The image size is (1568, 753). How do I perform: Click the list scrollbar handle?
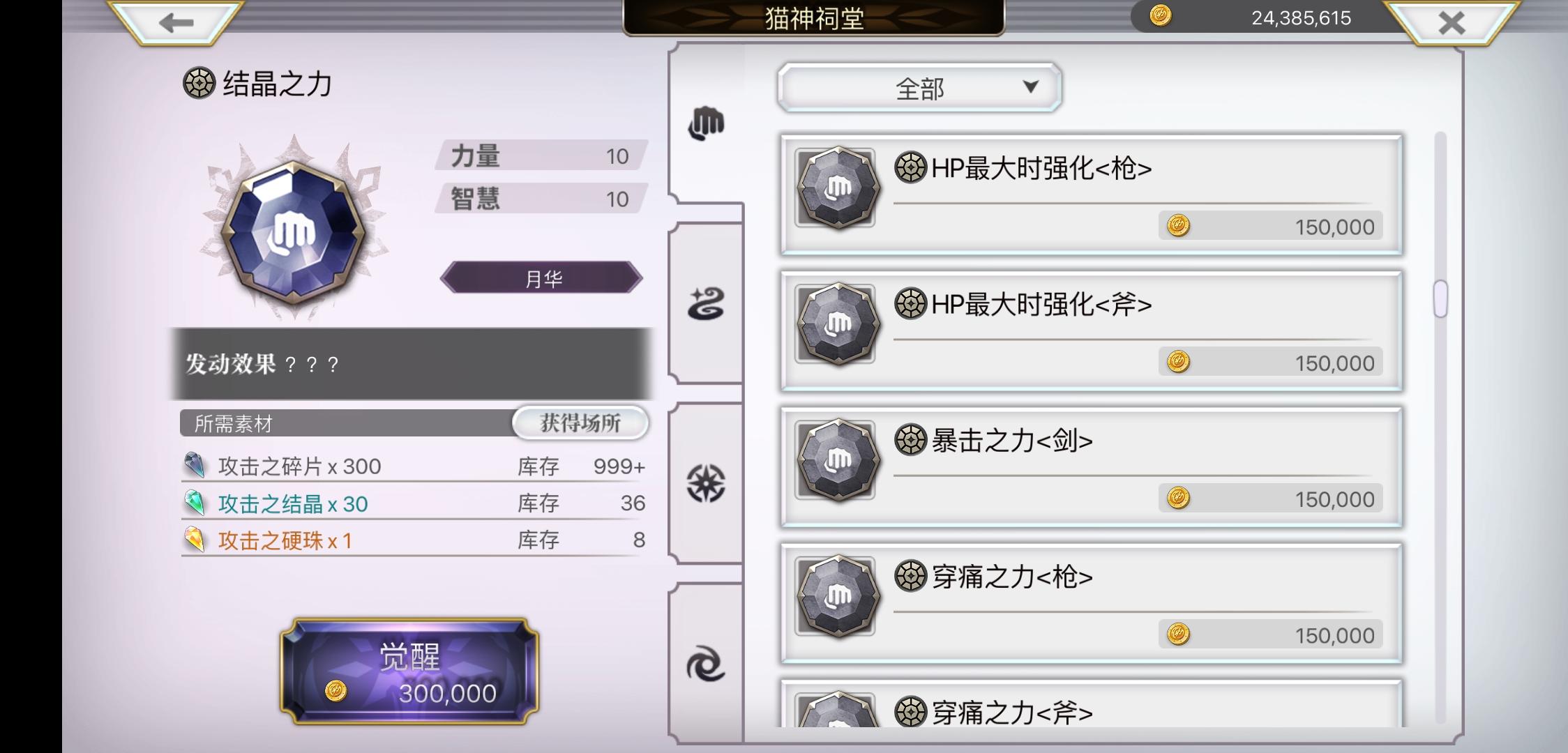tap(1440, 298)
